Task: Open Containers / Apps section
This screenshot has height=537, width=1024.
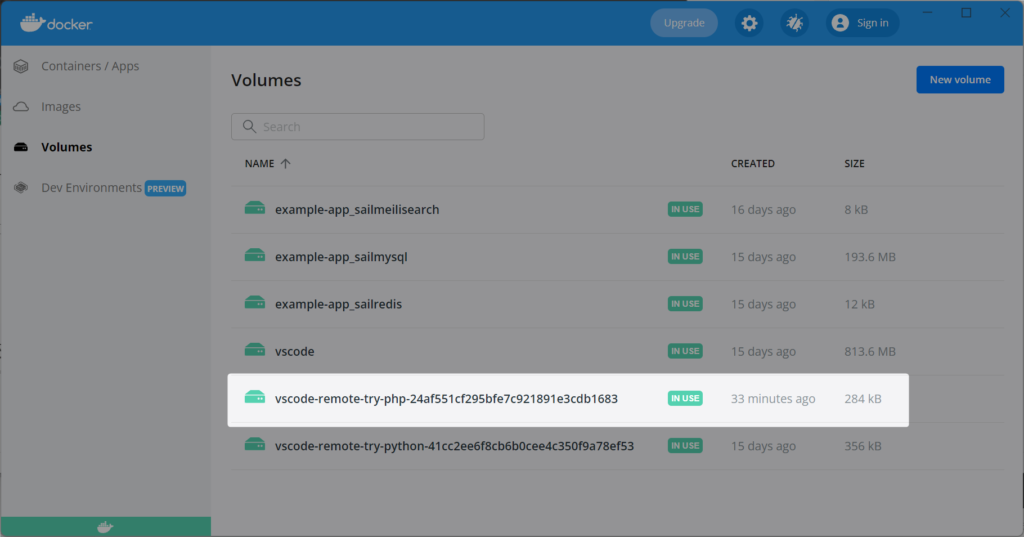Action: pos(90,66)
